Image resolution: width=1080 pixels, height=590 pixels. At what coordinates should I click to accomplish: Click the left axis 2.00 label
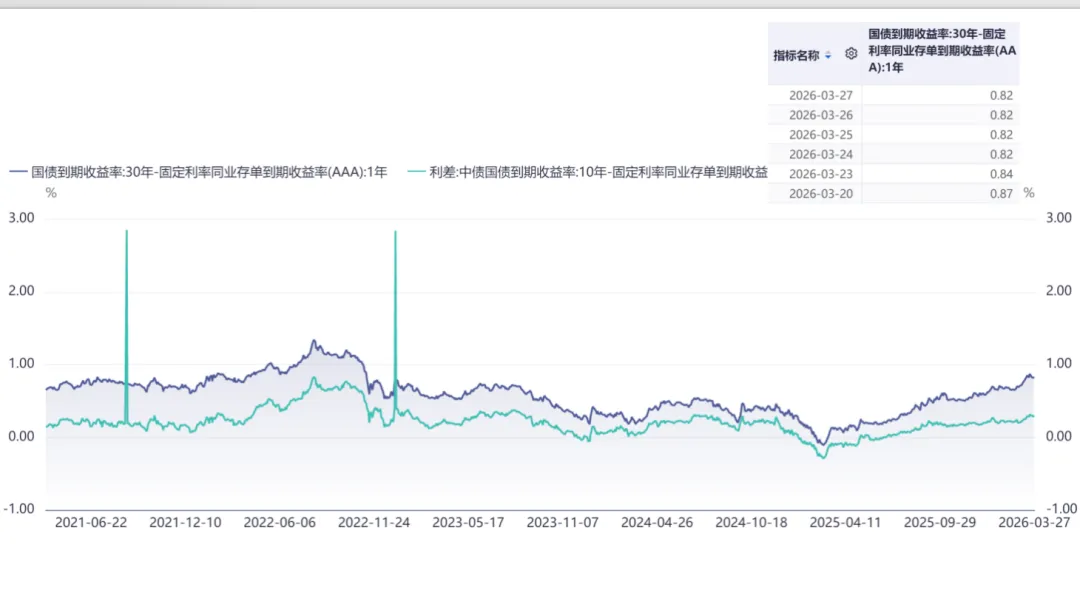pyautogui.click(x=21, y=291)
